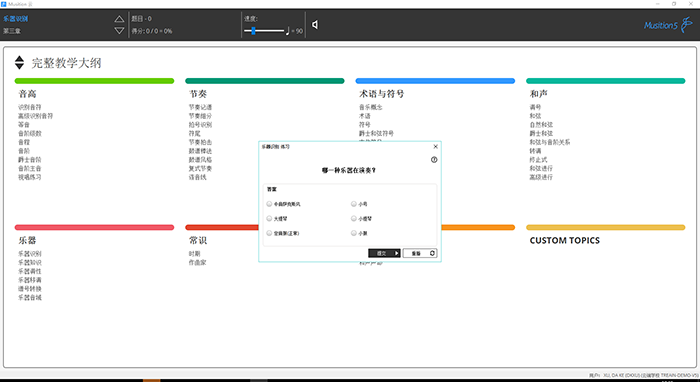The image size is (700, 382).
Task: Mute sound using the speaker icon
Action: point(315,25)
